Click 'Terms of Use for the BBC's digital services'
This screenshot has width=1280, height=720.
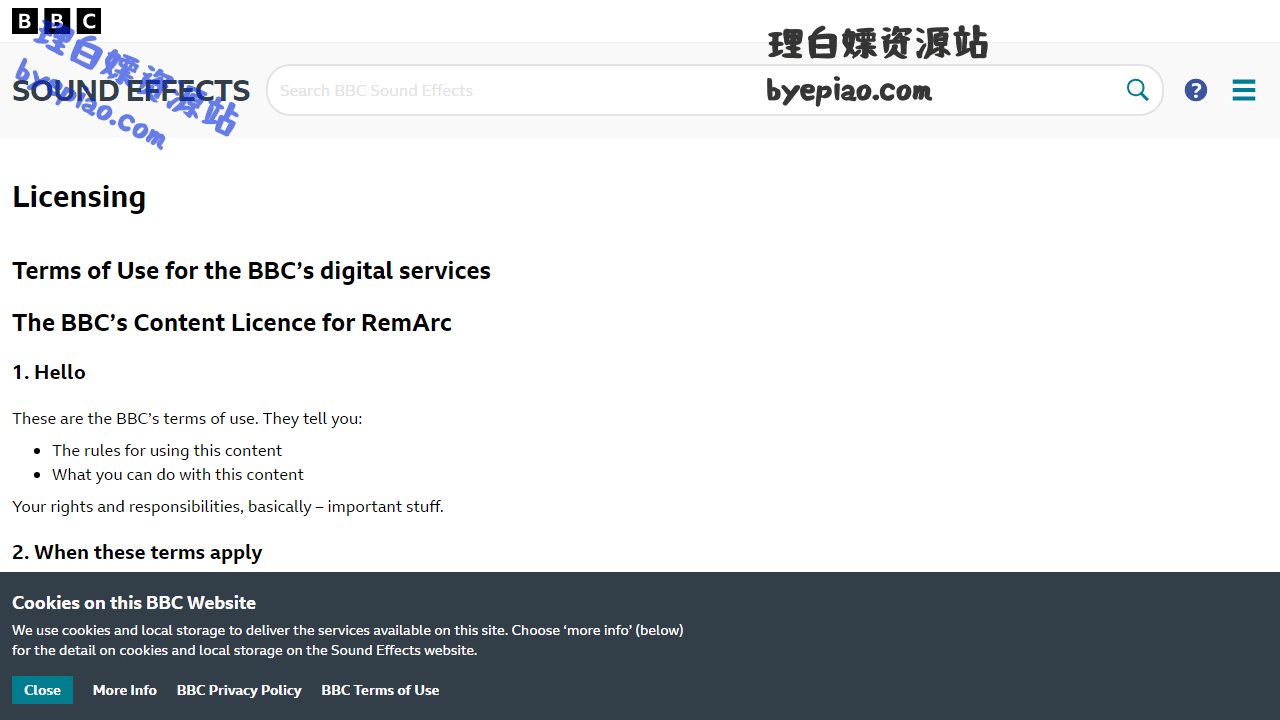(251, 271)
